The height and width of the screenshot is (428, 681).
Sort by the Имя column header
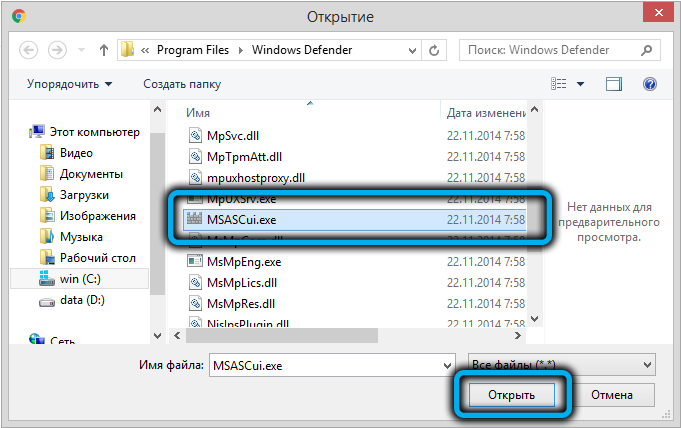click(x=198, y=113)
